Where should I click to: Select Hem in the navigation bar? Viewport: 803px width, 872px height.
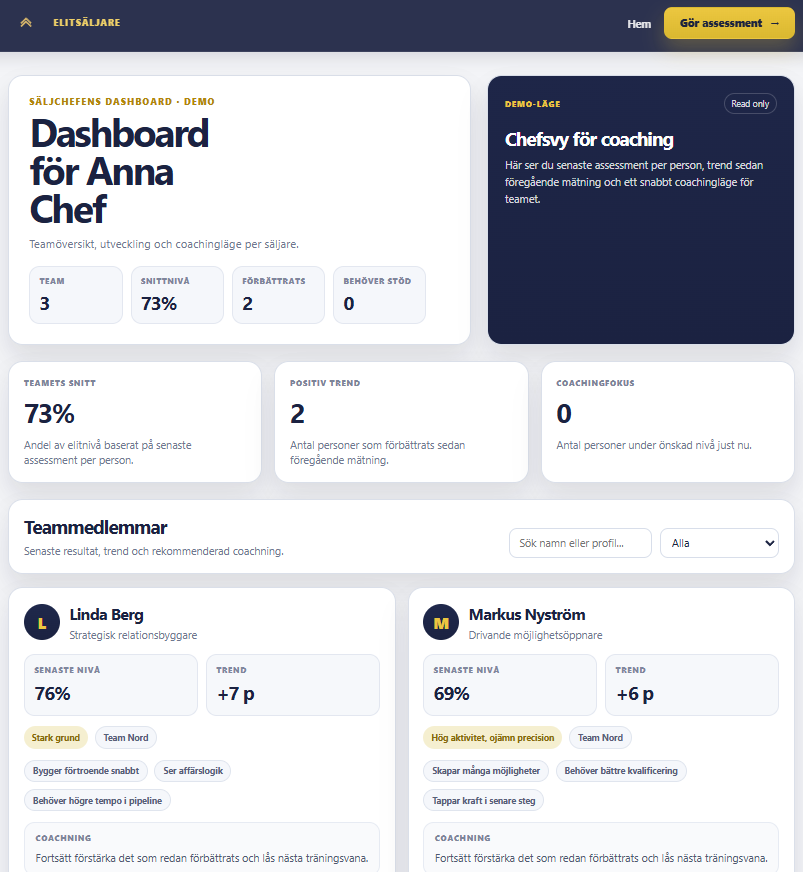(x=639, y=23)
